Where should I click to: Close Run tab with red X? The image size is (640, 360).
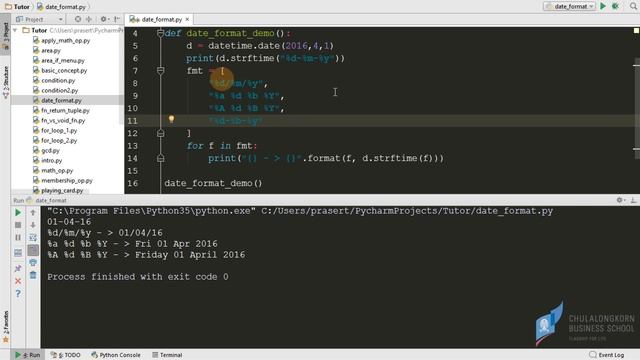18,281
